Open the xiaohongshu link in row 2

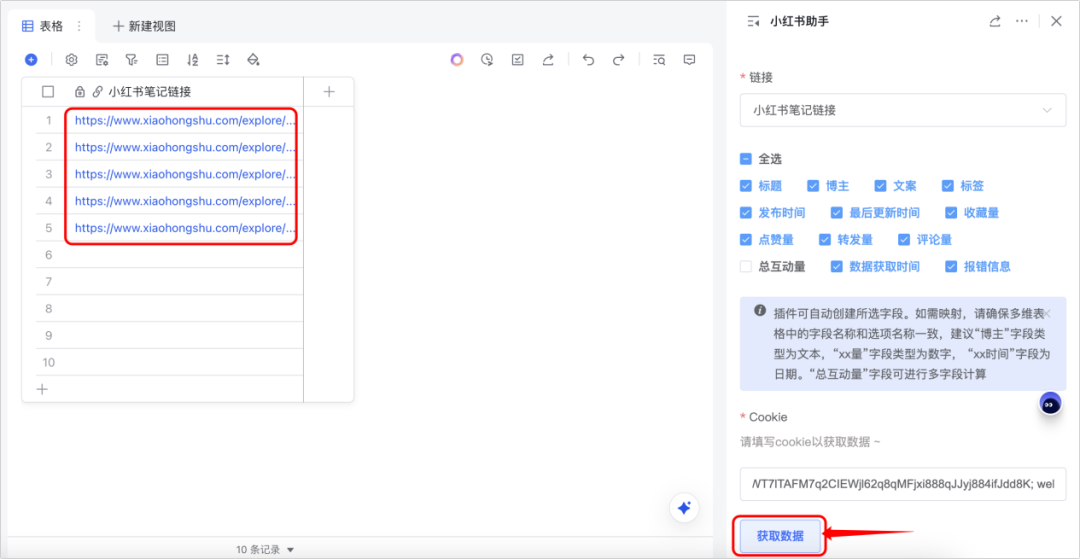click(x=186, y=147)
